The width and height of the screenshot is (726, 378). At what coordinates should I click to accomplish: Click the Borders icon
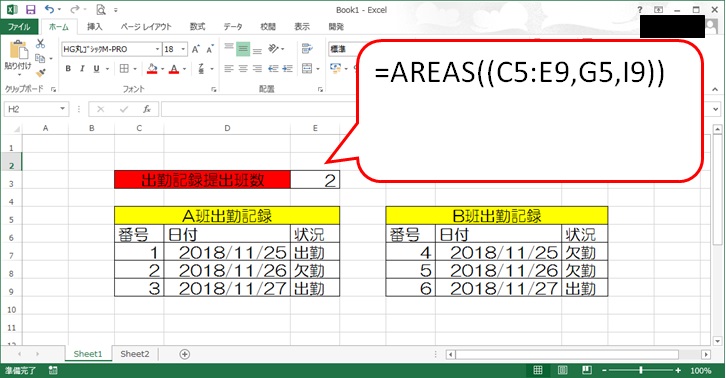pyautogui.click(x=124, y=69)
